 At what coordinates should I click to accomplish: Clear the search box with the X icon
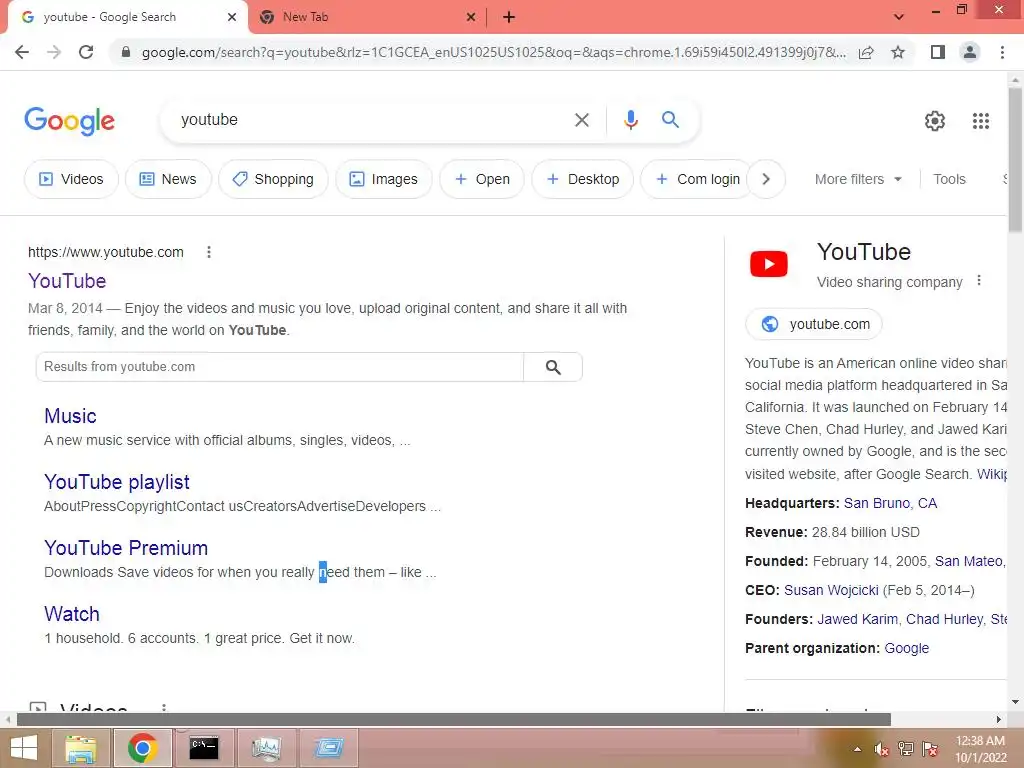[x=581, y=120]
